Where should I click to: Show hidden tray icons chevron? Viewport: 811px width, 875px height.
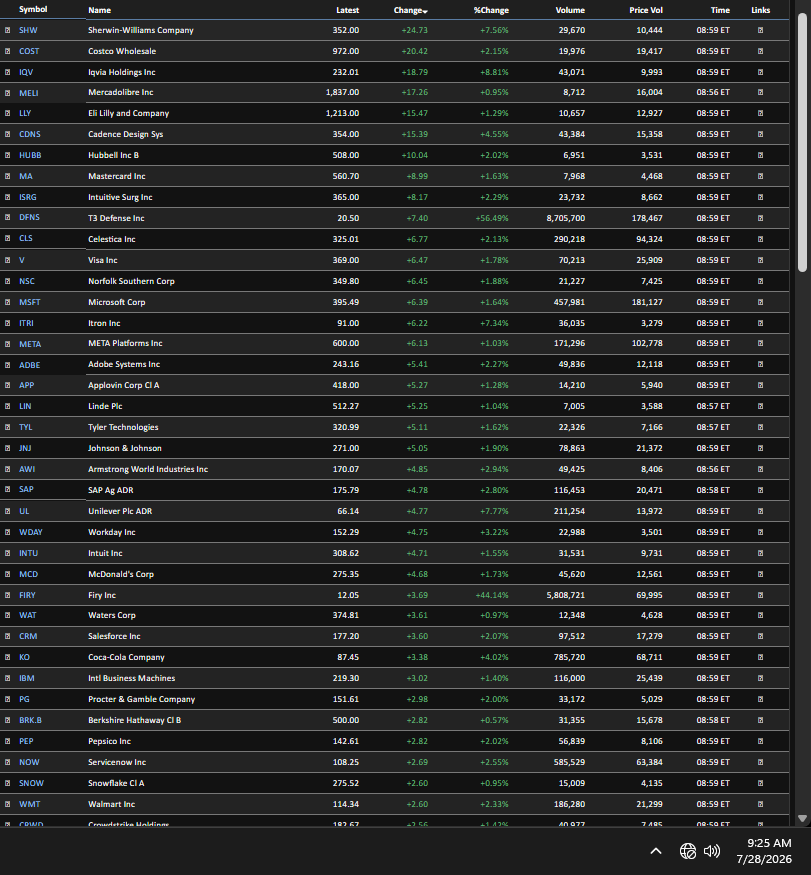pos(656,851)
